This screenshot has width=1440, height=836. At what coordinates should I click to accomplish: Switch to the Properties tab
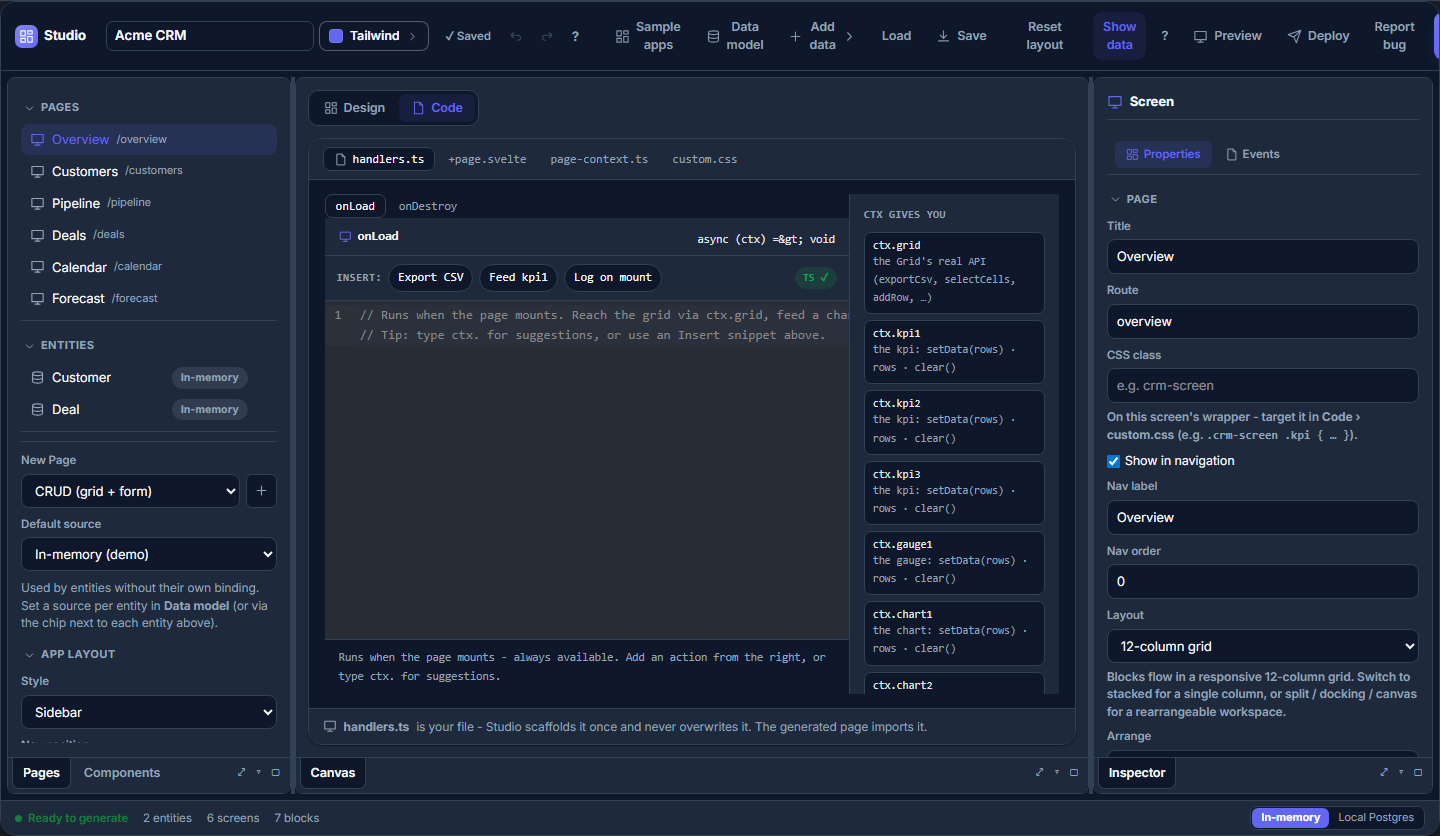tap(1163, 154)
